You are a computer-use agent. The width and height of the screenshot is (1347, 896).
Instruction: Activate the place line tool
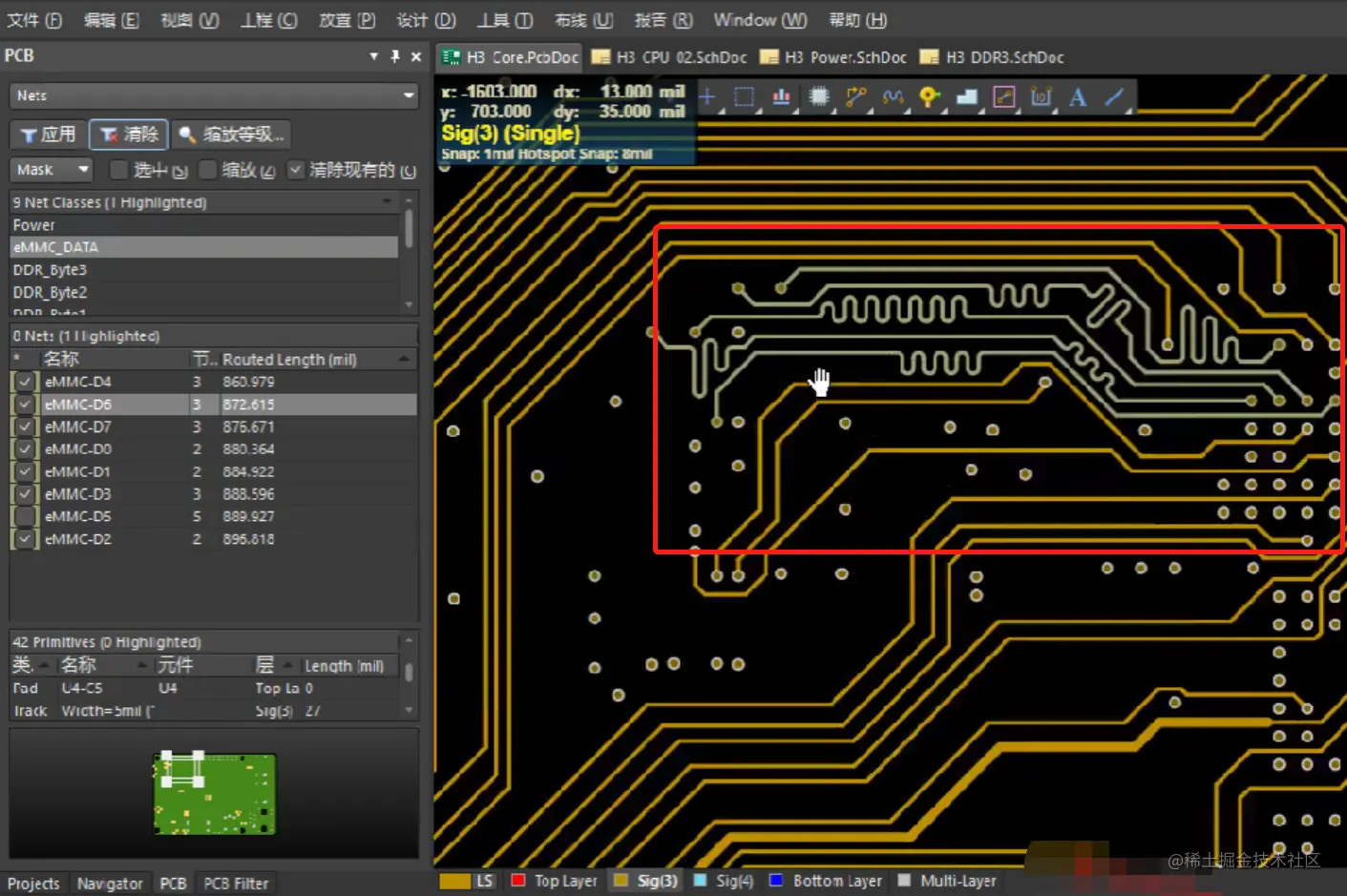click(x=1114, y=96)
